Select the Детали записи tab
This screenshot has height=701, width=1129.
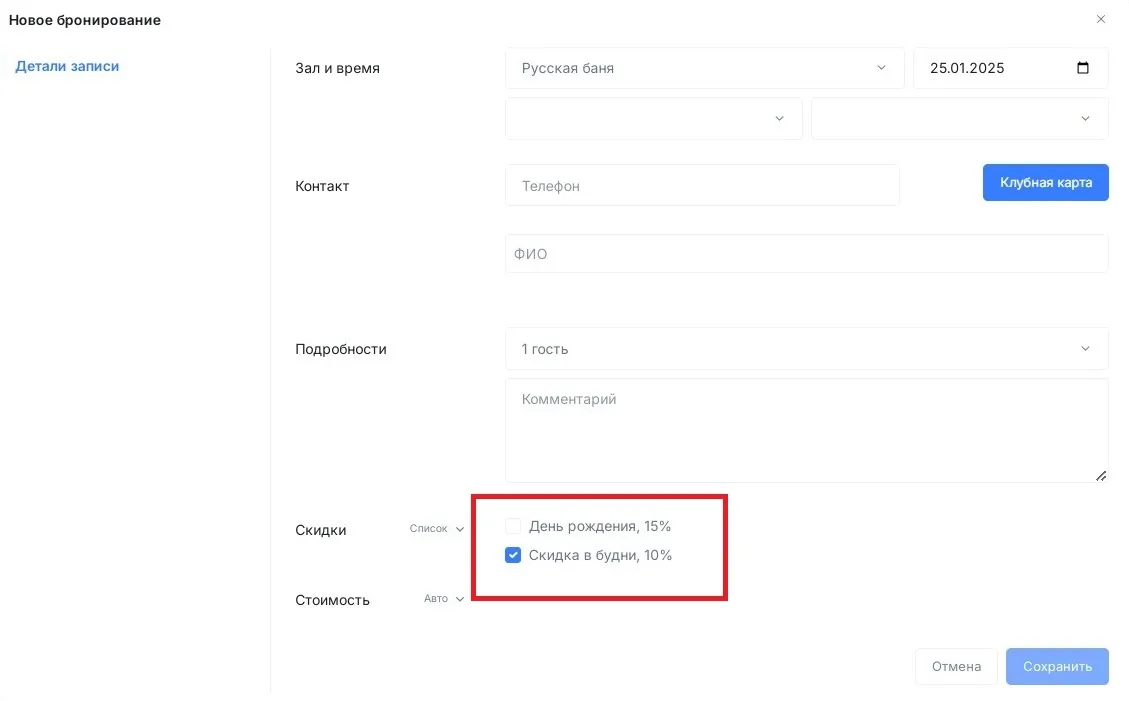(x=67, y=66)
